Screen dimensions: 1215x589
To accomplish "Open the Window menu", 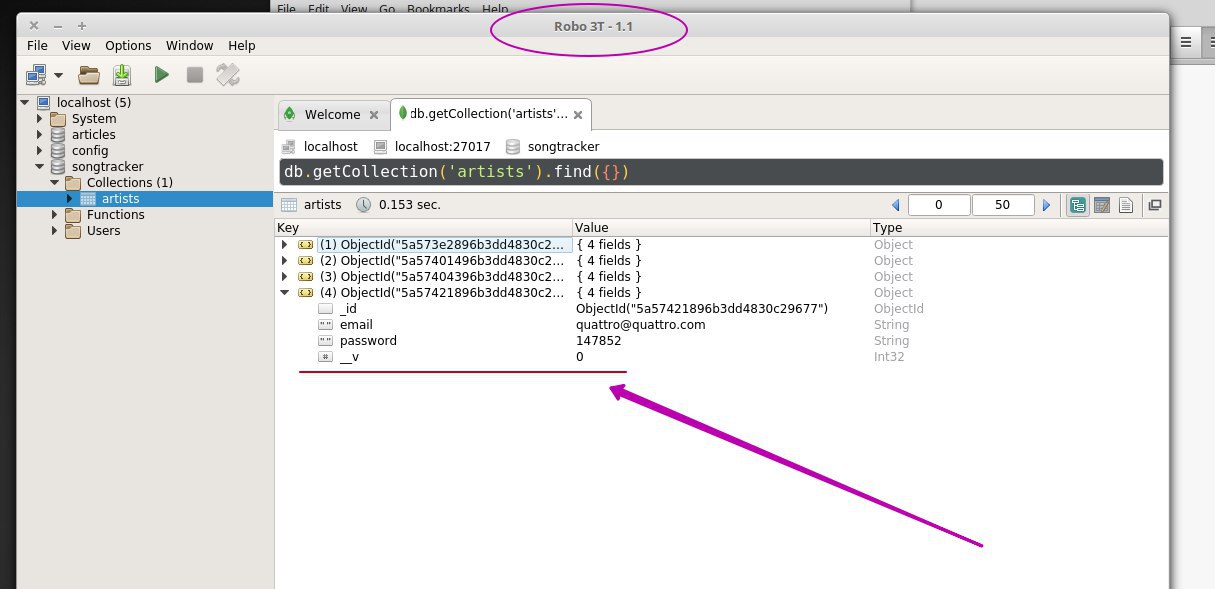I will tap(189, 45).
